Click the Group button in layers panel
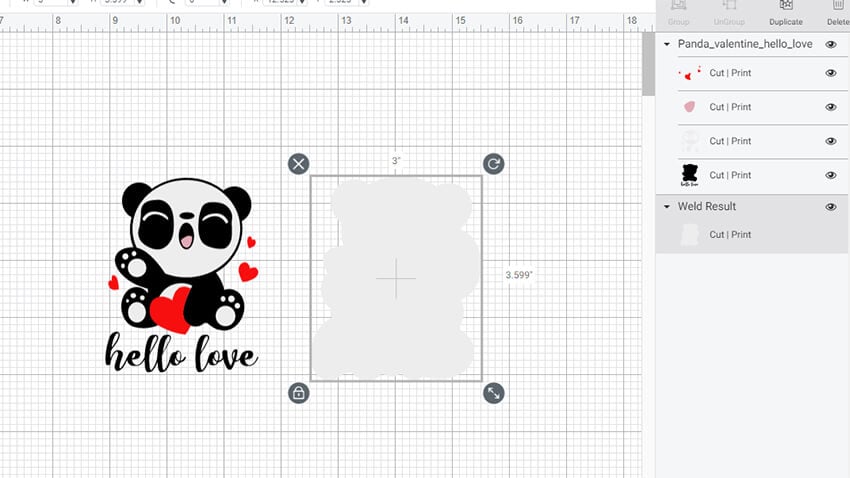 (678, 13)
